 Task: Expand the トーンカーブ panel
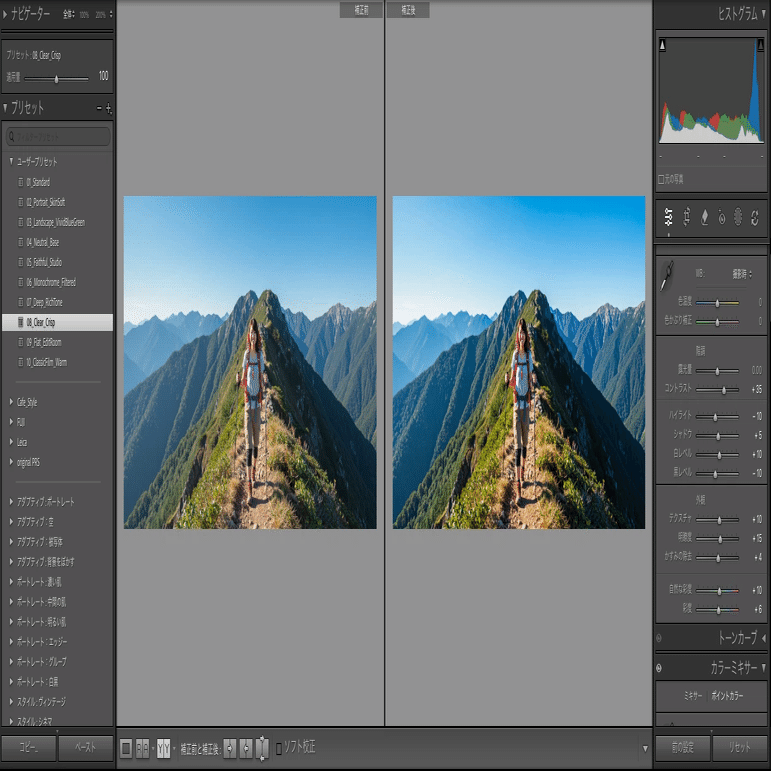tap(764, 638)
